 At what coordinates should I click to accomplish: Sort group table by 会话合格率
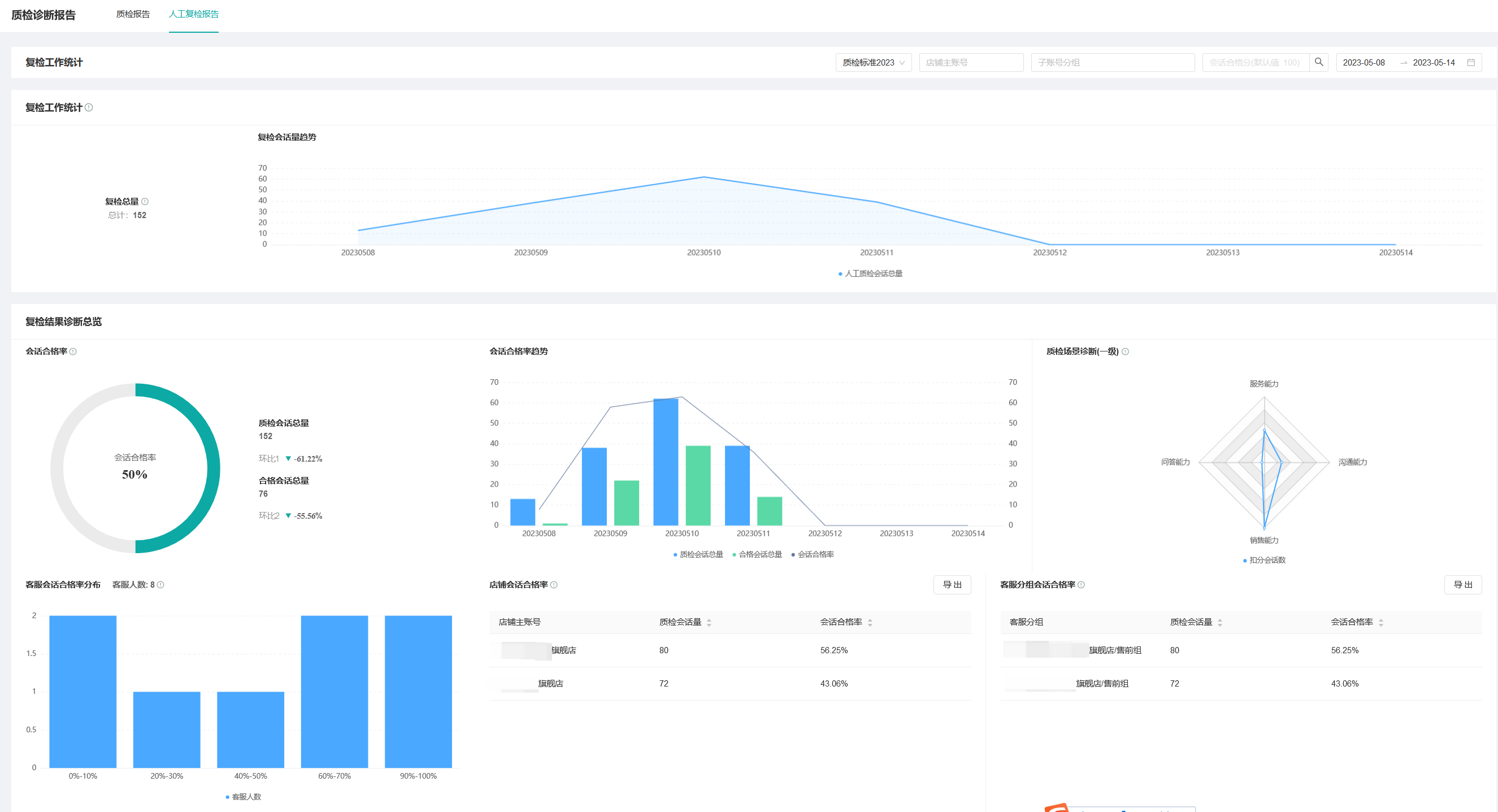(1380, 622)
